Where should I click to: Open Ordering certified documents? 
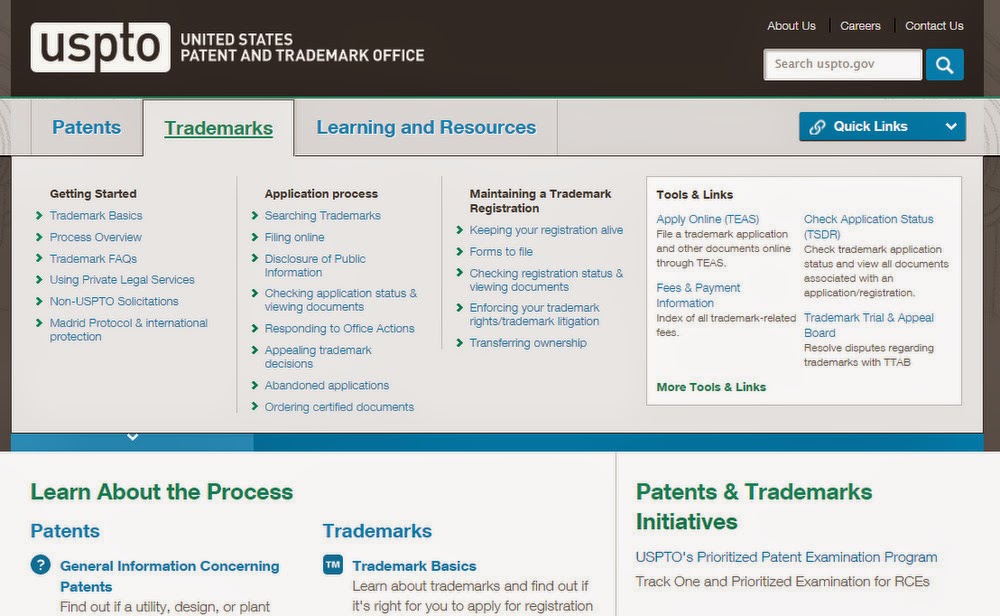339,407
